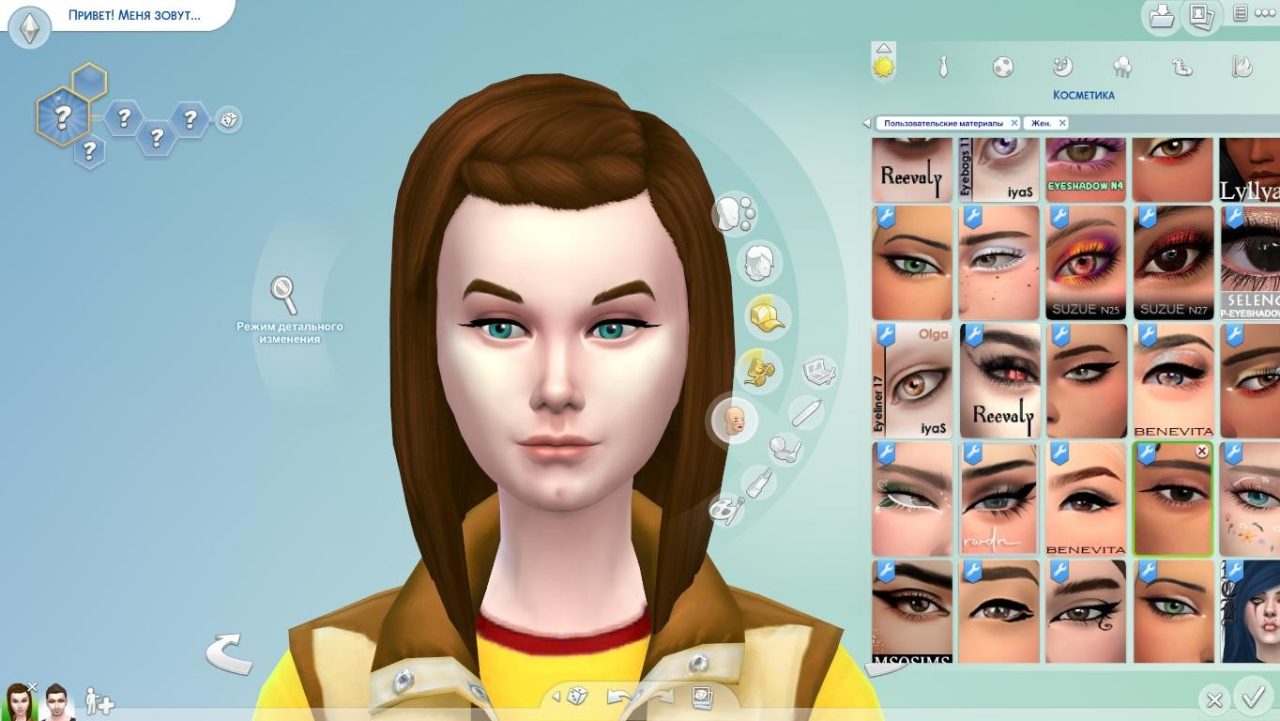Select the Reevaly red-eye eyeliner thumbnail
This screenshot has height=721, width=1280.
pyautogui.click(x=999, y=380)
